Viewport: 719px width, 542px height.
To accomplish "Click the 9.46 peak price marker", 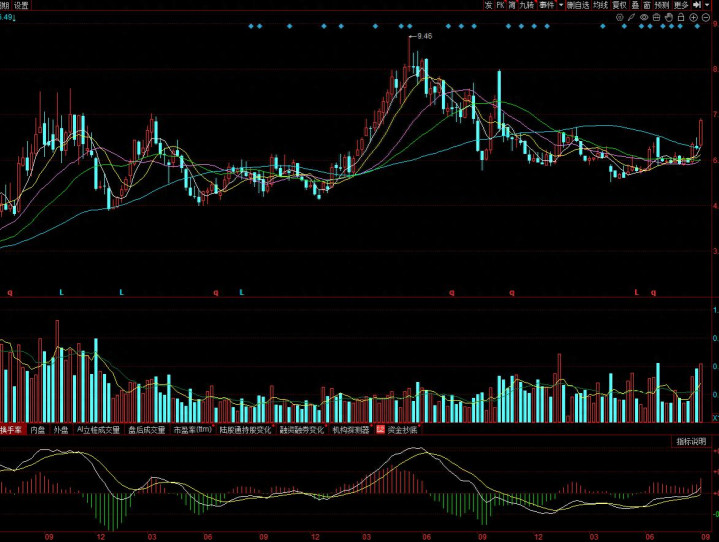I will (x=423, y=36).
